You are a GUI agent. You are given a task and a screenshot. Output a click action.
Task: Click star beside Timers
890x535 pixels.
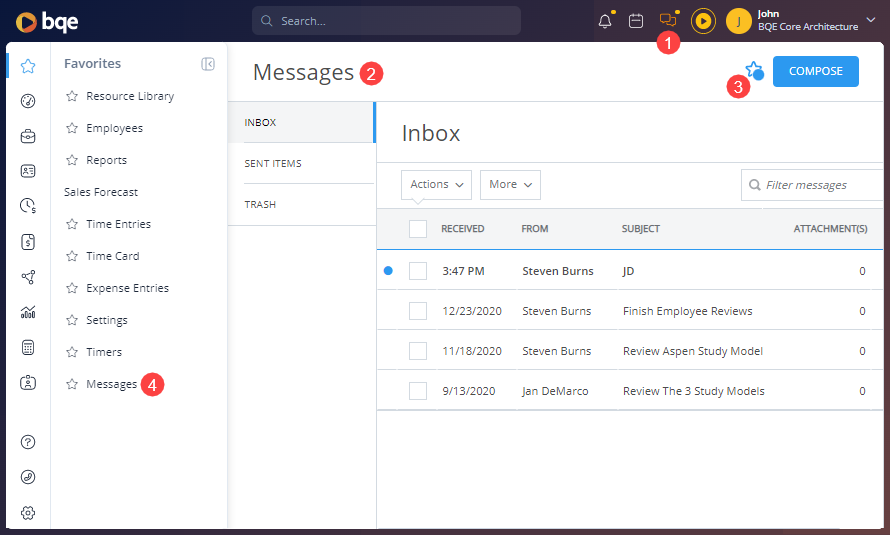[72, 352]
